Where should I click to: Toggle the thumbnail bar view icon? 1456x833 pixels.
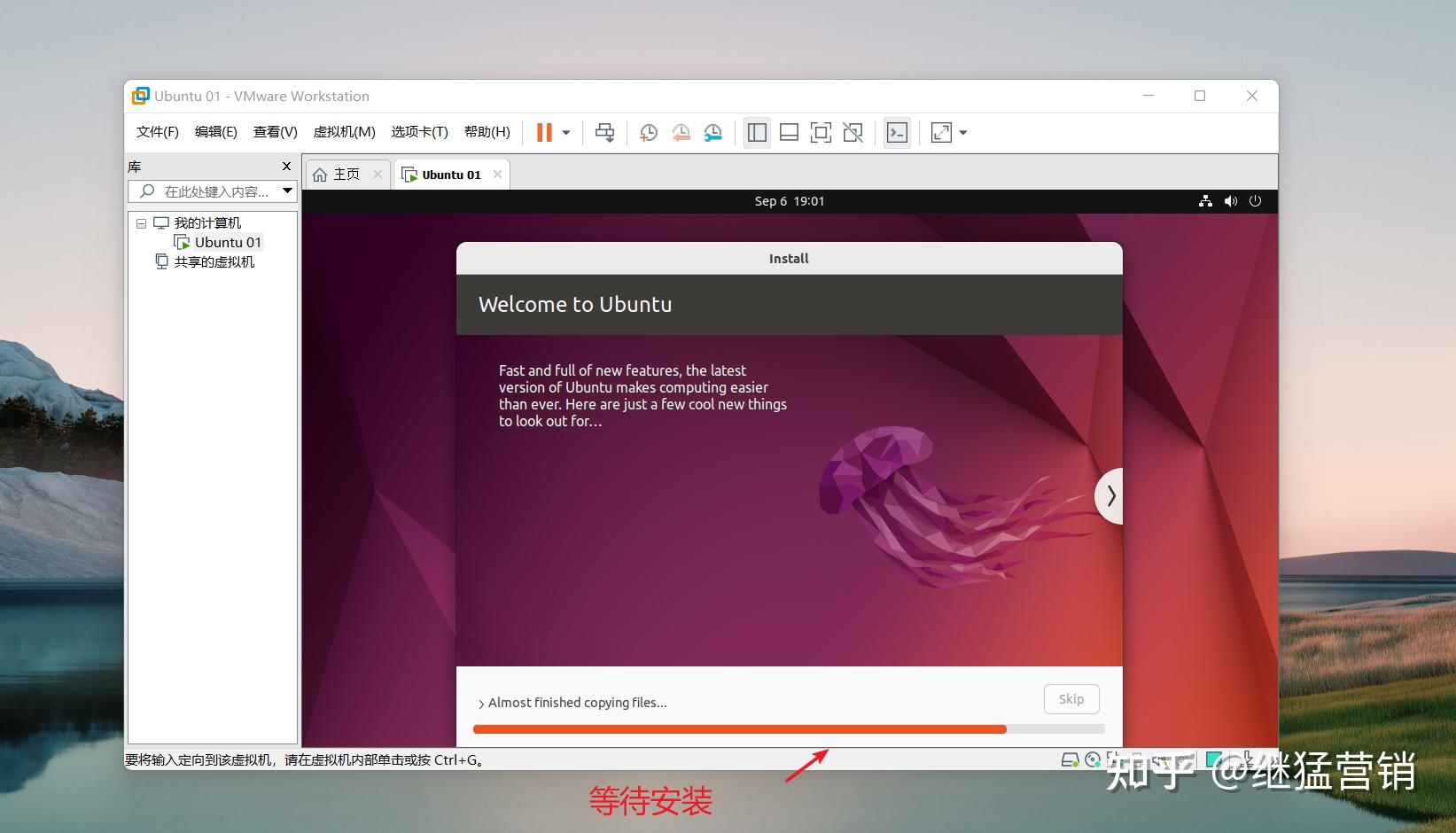point(789,133)
